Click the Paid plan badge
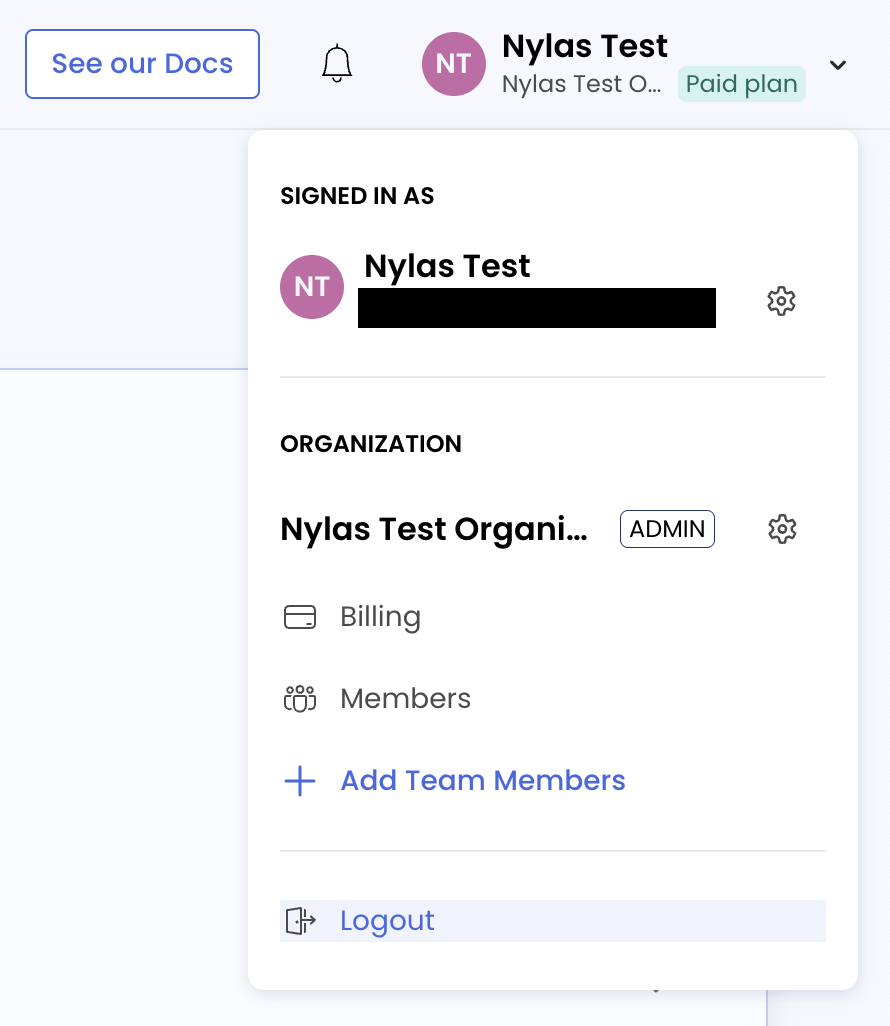Screen dimensions: 890x1026 tap(742, 84)
